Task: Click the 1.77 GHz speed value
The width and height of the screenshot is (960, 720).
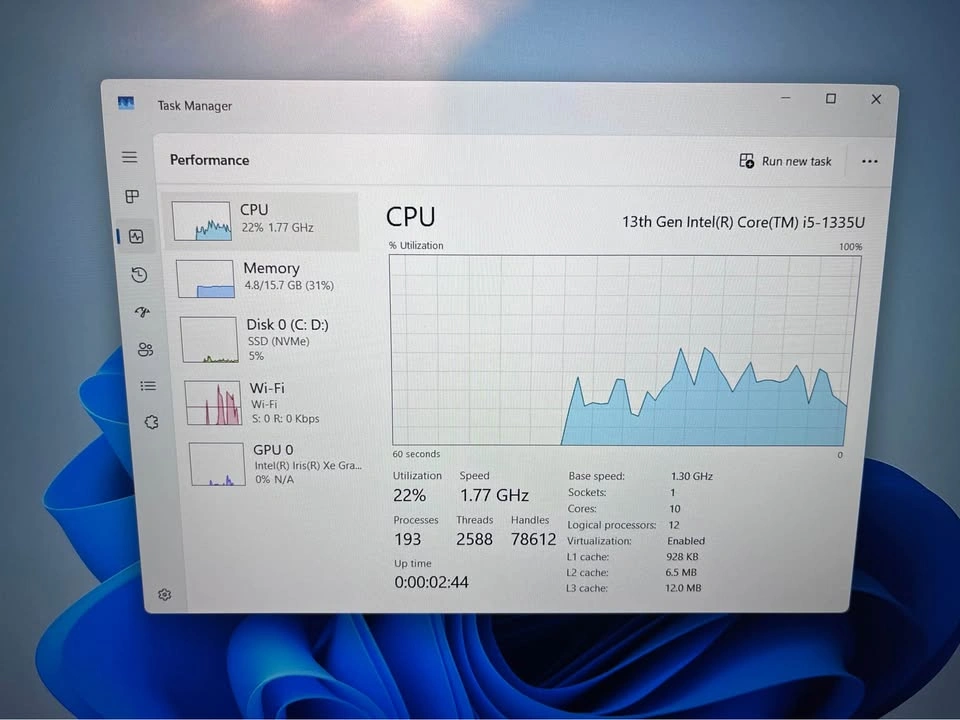Action: click(x=494, y=495)
